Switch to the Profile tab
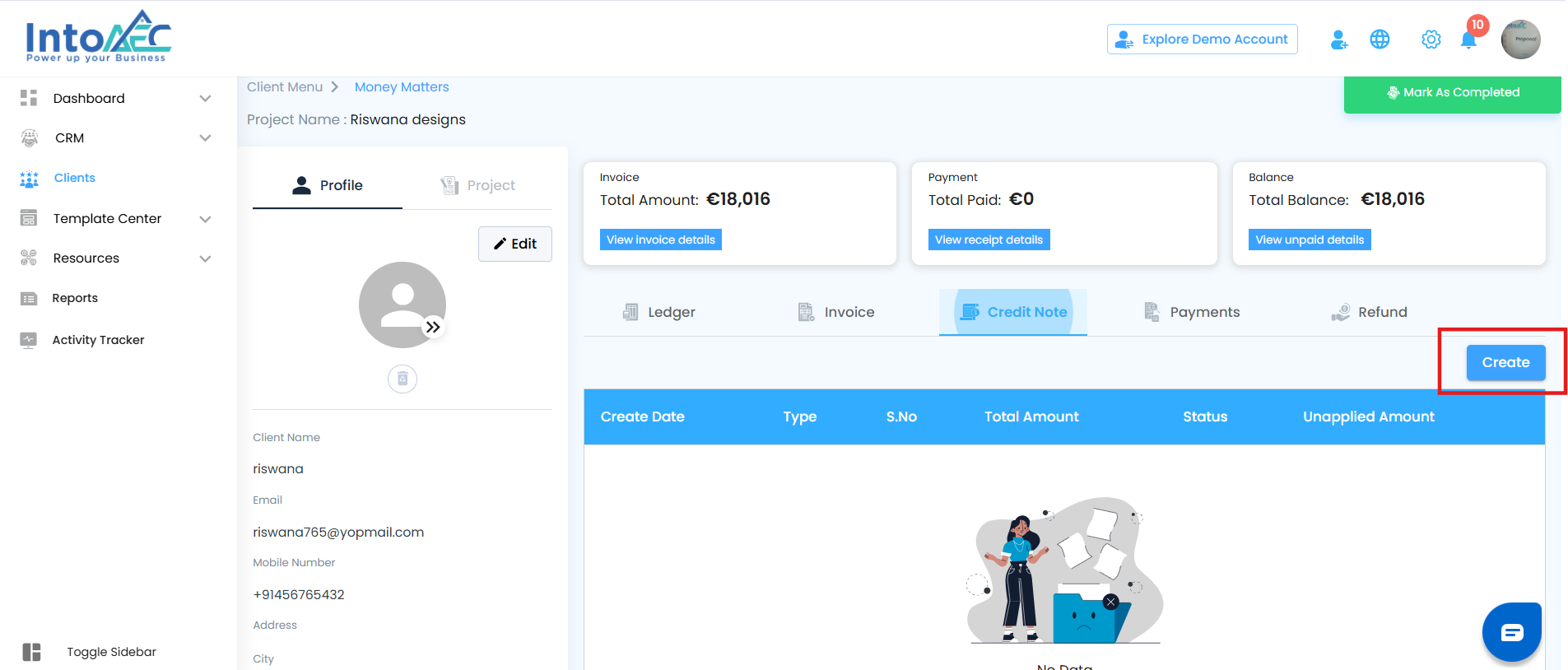 (x=328, y=185)
